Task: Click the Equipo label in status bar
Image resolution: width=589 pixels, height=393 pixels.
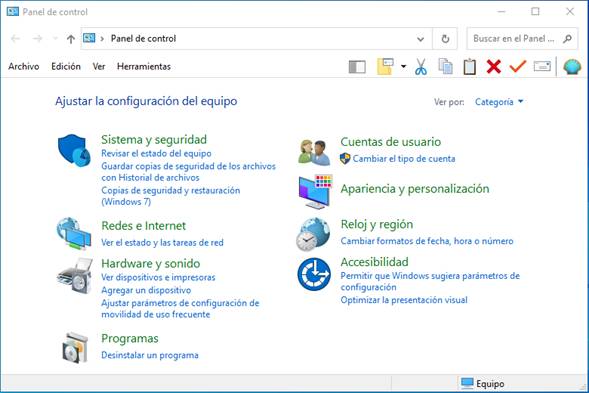Action: click(x=490, y=384)
